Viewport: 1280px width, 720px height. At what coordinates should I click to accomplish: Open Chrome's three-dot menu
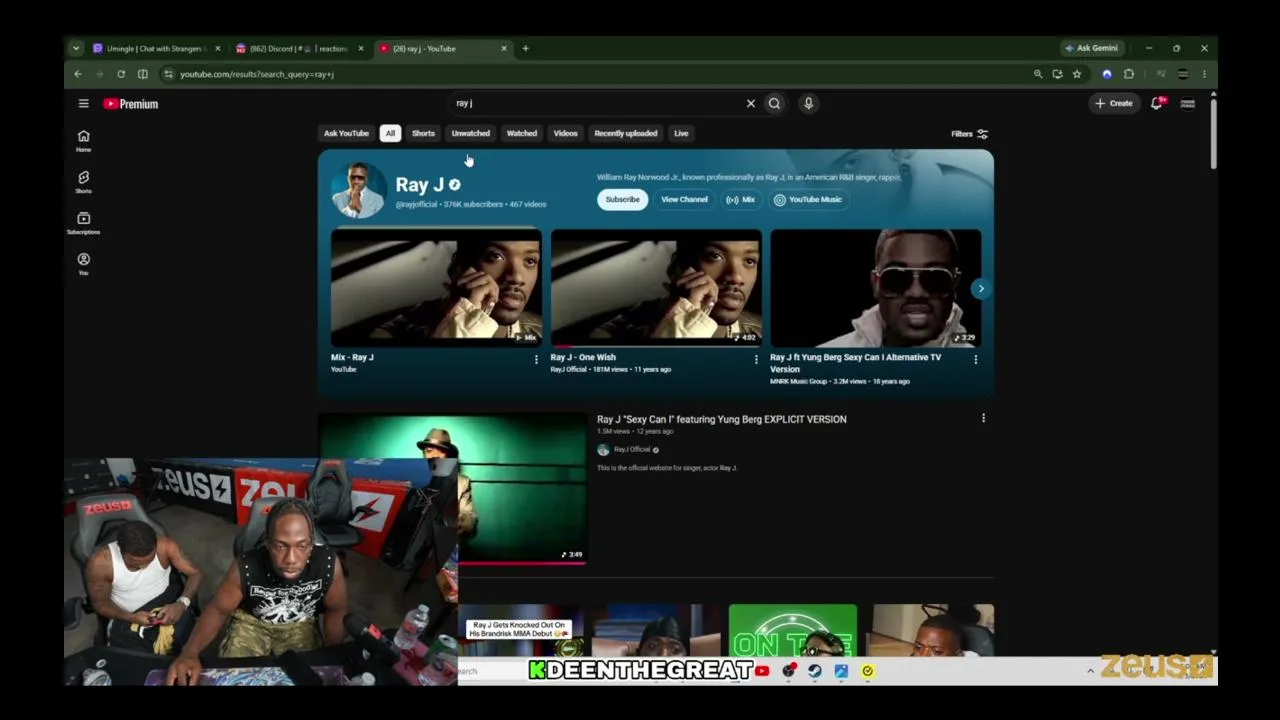1204,74
